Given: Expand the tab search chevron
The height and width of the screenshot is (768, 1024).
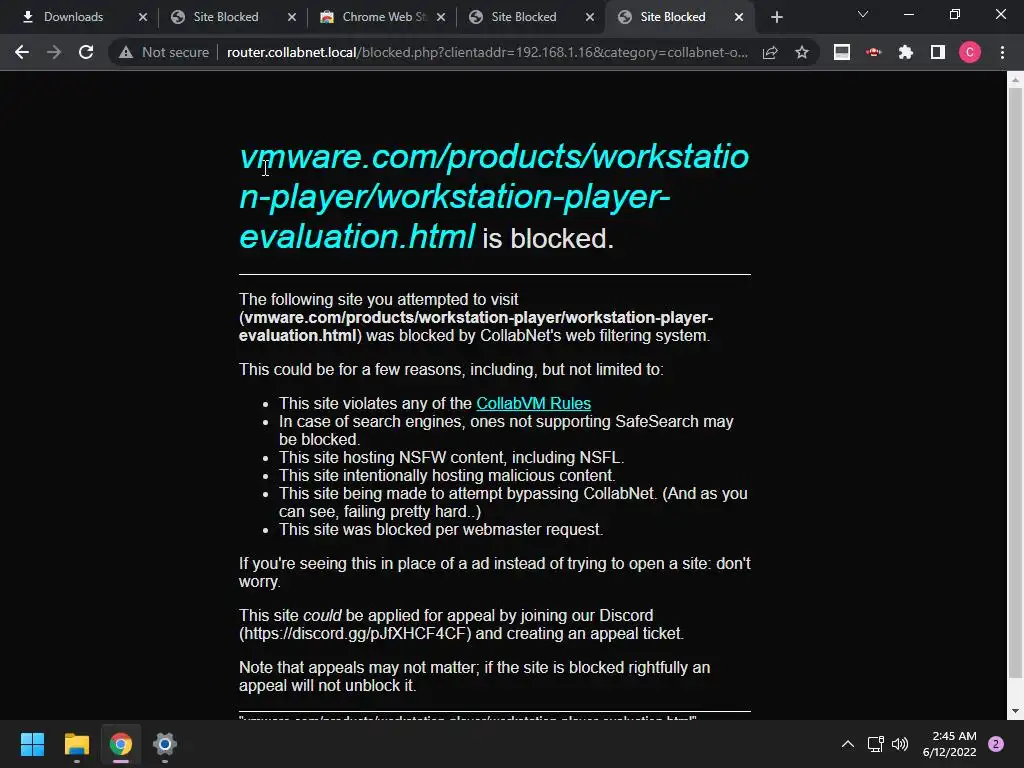Looking at the screenshot, I should tap(863, 14).
